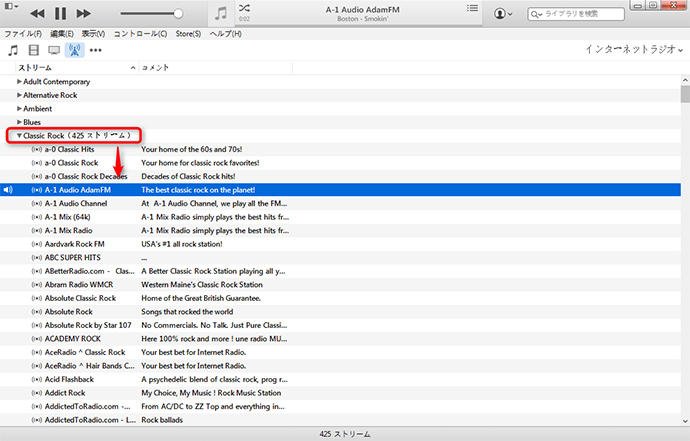Viewport: 690px width, 441px height.
Task: Open the 編集(E) menu
Action: click(x=62, y=34)
